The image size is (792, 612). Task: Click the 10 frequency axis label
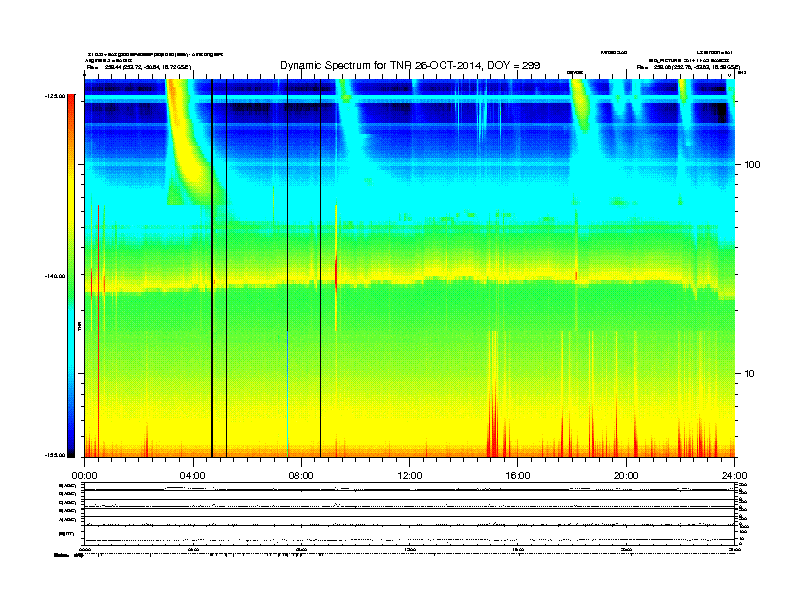(x=750, y=374)
